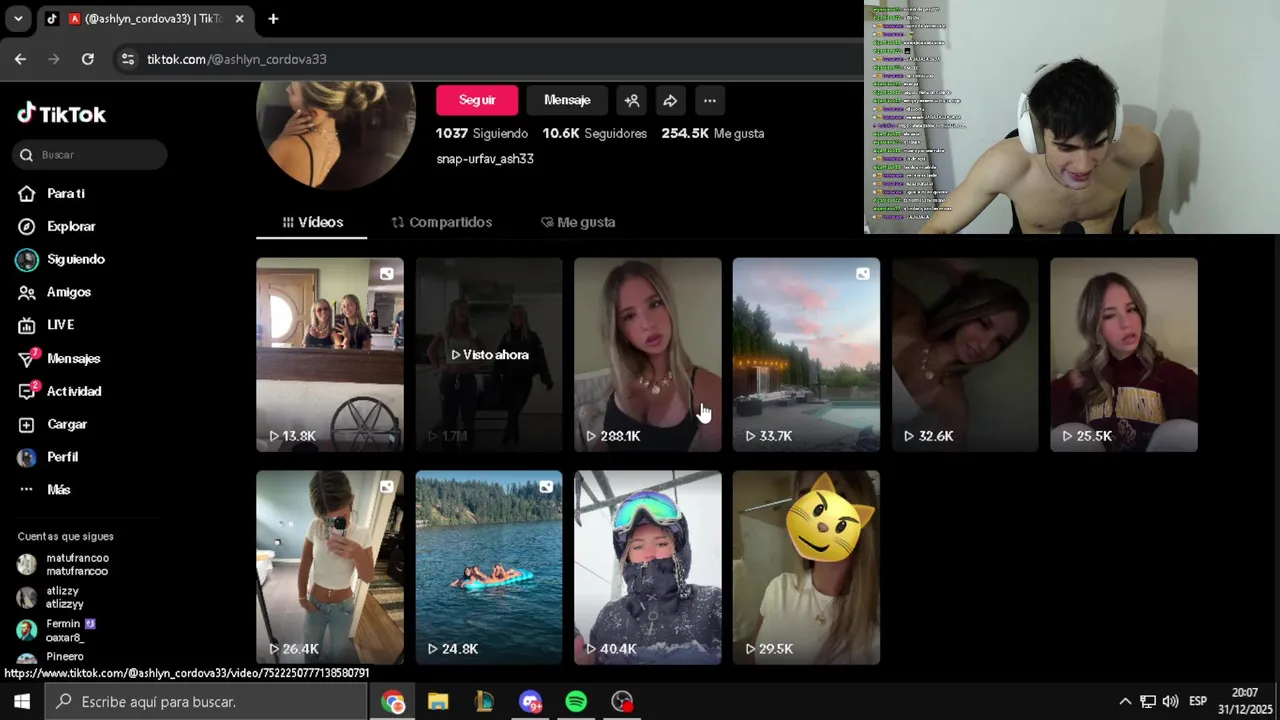Open the video with 25.5K views

pyautogui.click(x=1124, y=355)
